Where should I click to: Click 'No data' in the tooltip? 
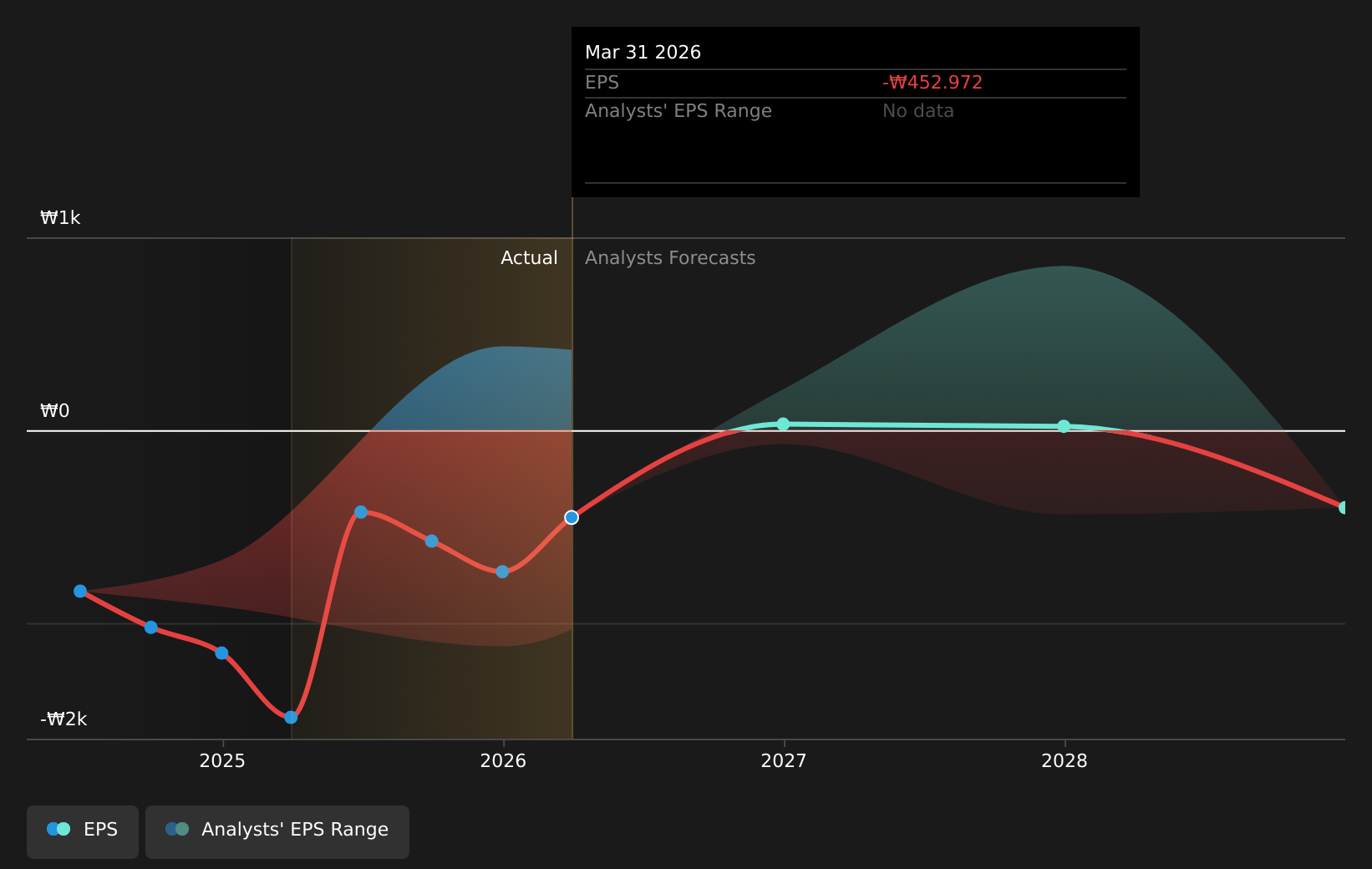[x=918, y=111]
